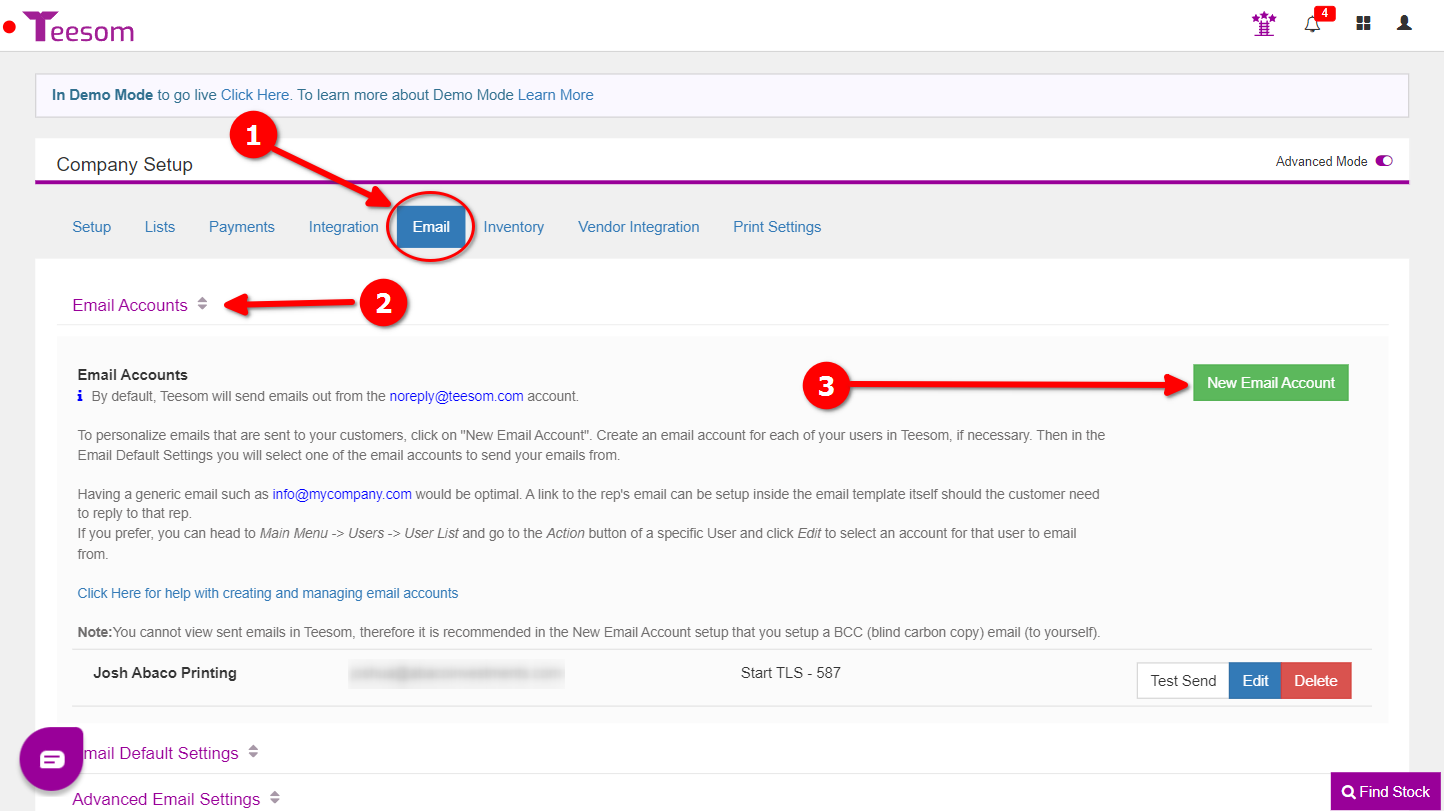Click the Find Stock button
Screen dimensions: 1444x811
click(x=1386, y=792)
